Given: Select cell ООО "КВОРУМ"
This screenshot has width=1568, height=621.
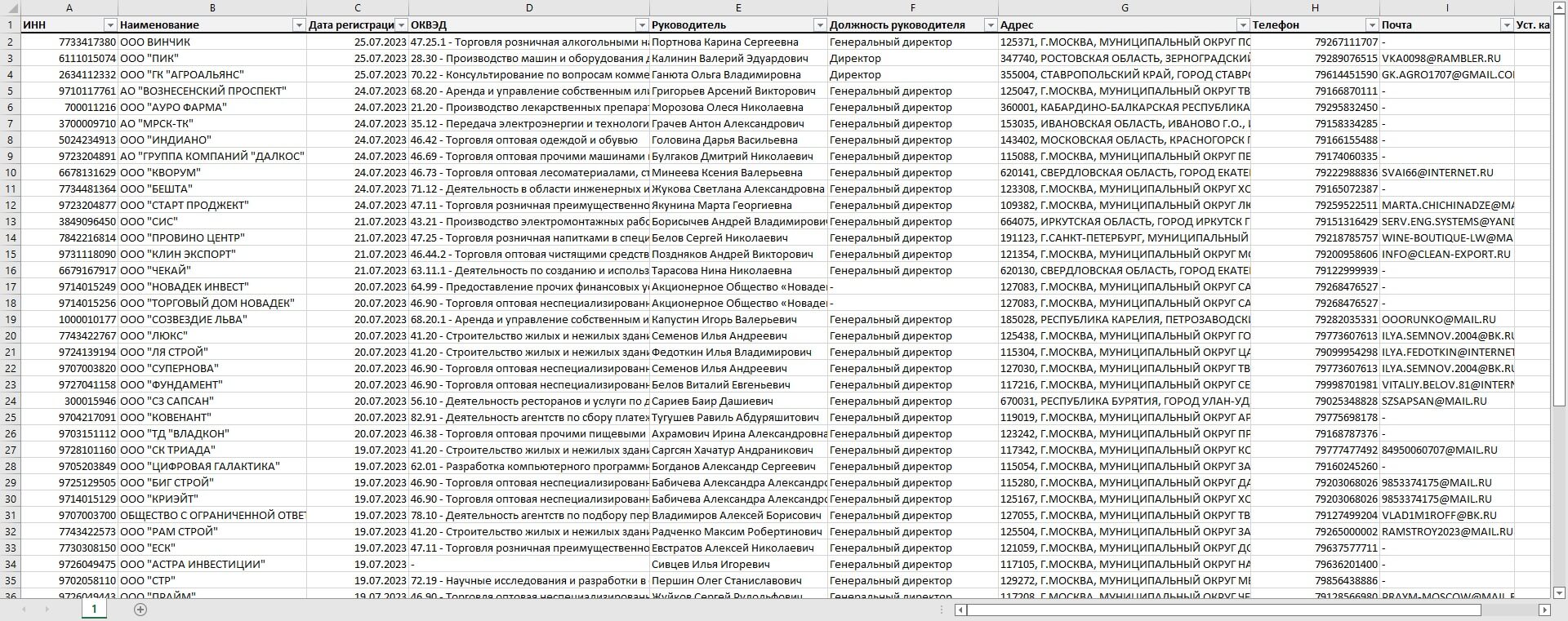Looking at the screenshot, I should (212, 172).
